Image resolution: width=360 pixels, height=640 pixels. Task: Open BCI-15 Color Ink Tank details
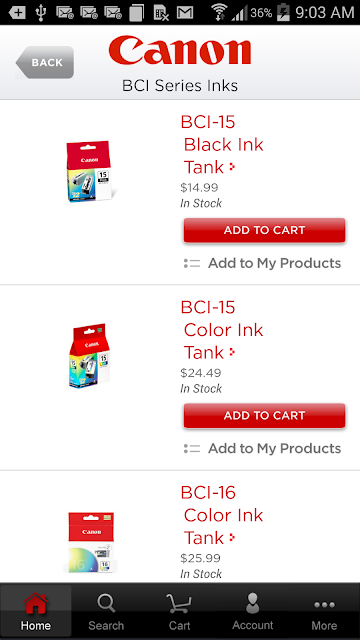(x=222, y=330)
